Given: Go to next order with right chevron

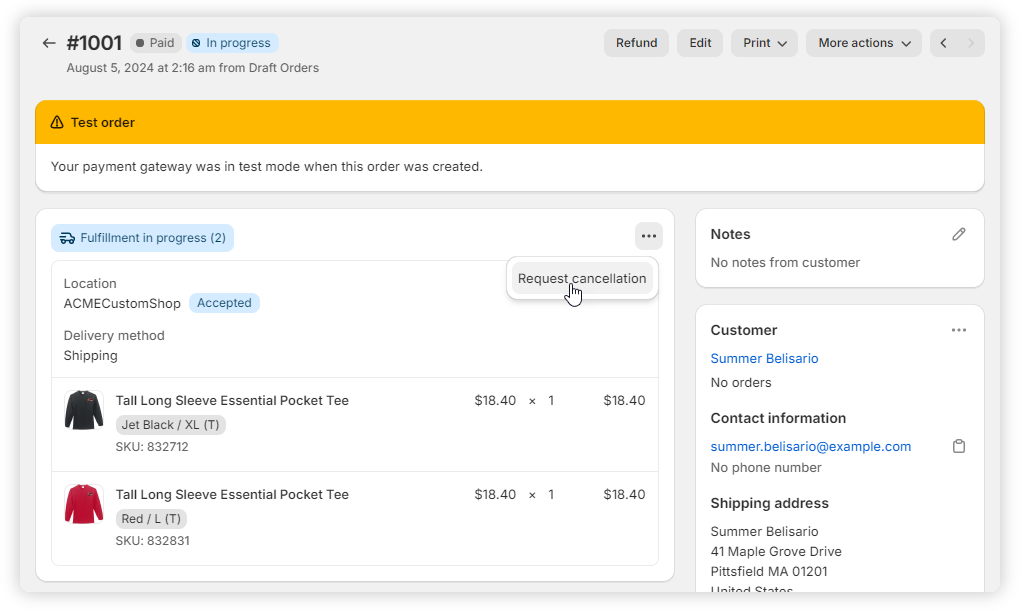Looking at the screenshot, I should [x=971, y=43].
